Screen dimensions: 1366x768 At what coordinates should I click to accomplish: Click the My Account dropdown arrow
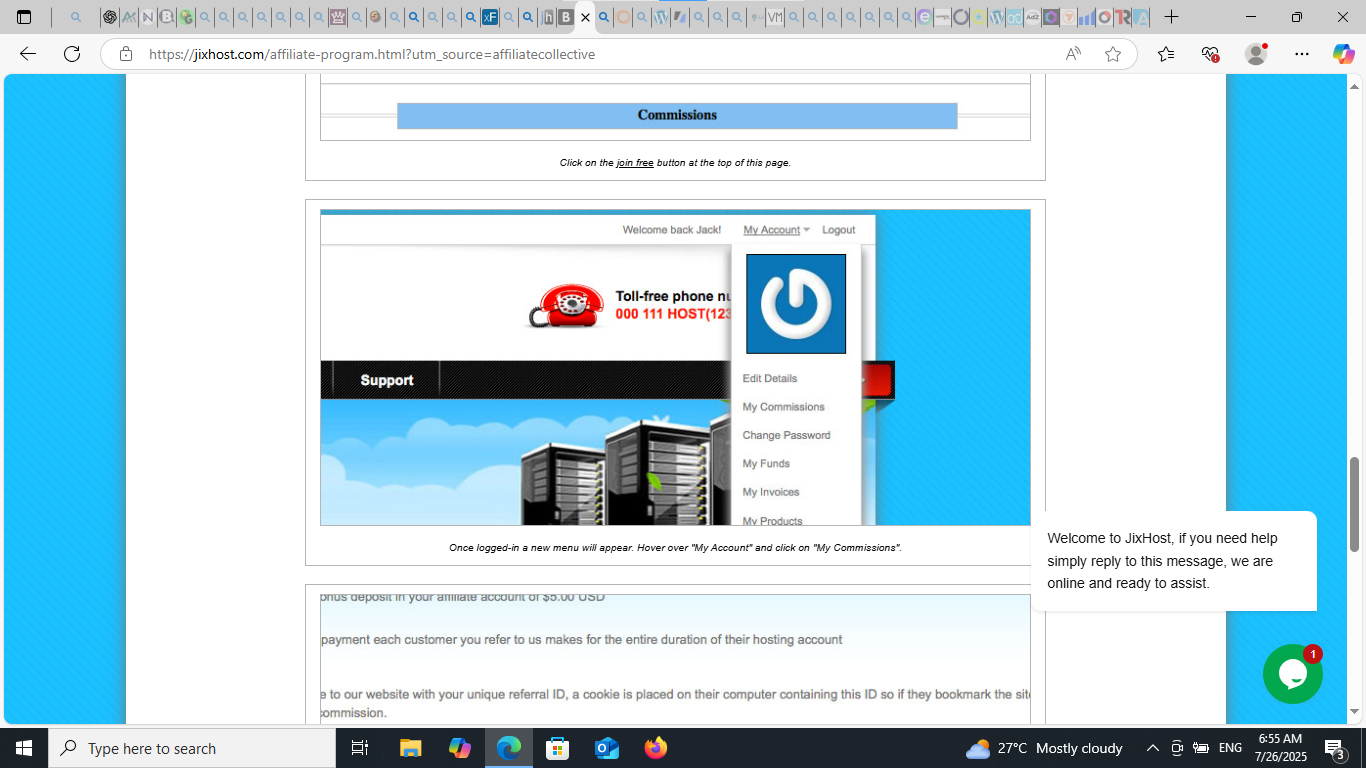click(807, 230)
